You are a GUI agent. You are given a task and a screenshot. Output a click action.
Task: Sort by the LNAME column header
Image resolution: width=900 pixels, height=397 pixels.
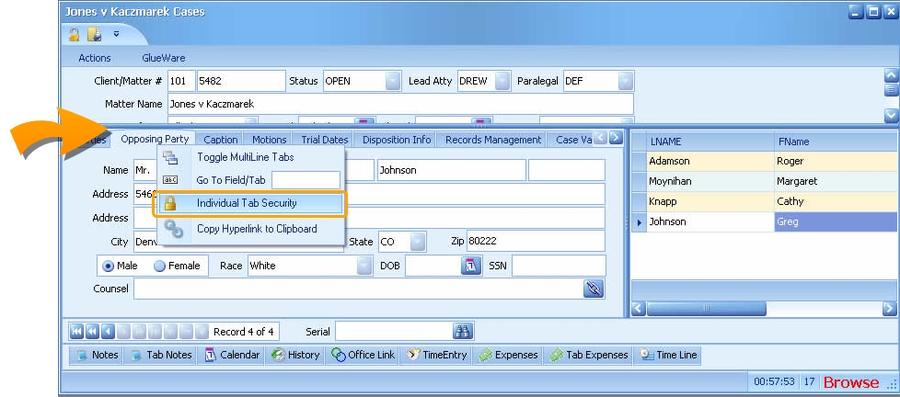pos(710,141)
